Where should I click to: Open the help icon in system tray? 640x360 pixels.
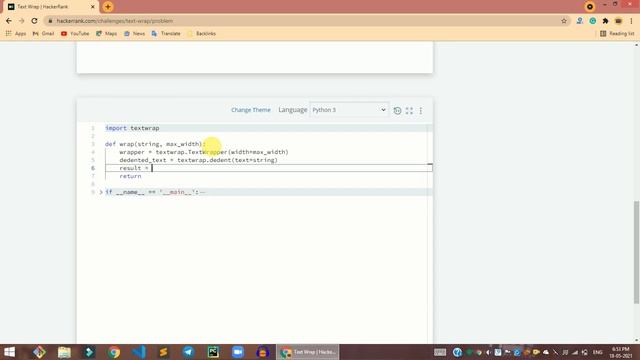click(x=457, y=352)
